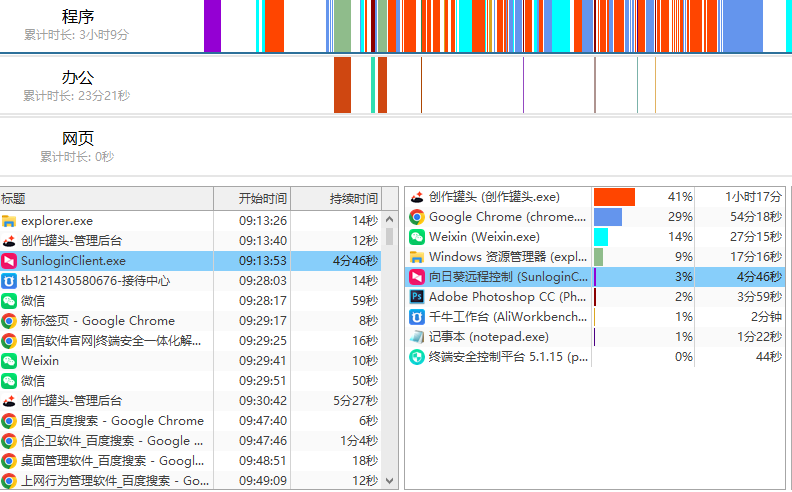Select the 办公 timeline category
The height and width of the screenshot is (492, 792).
77,77
